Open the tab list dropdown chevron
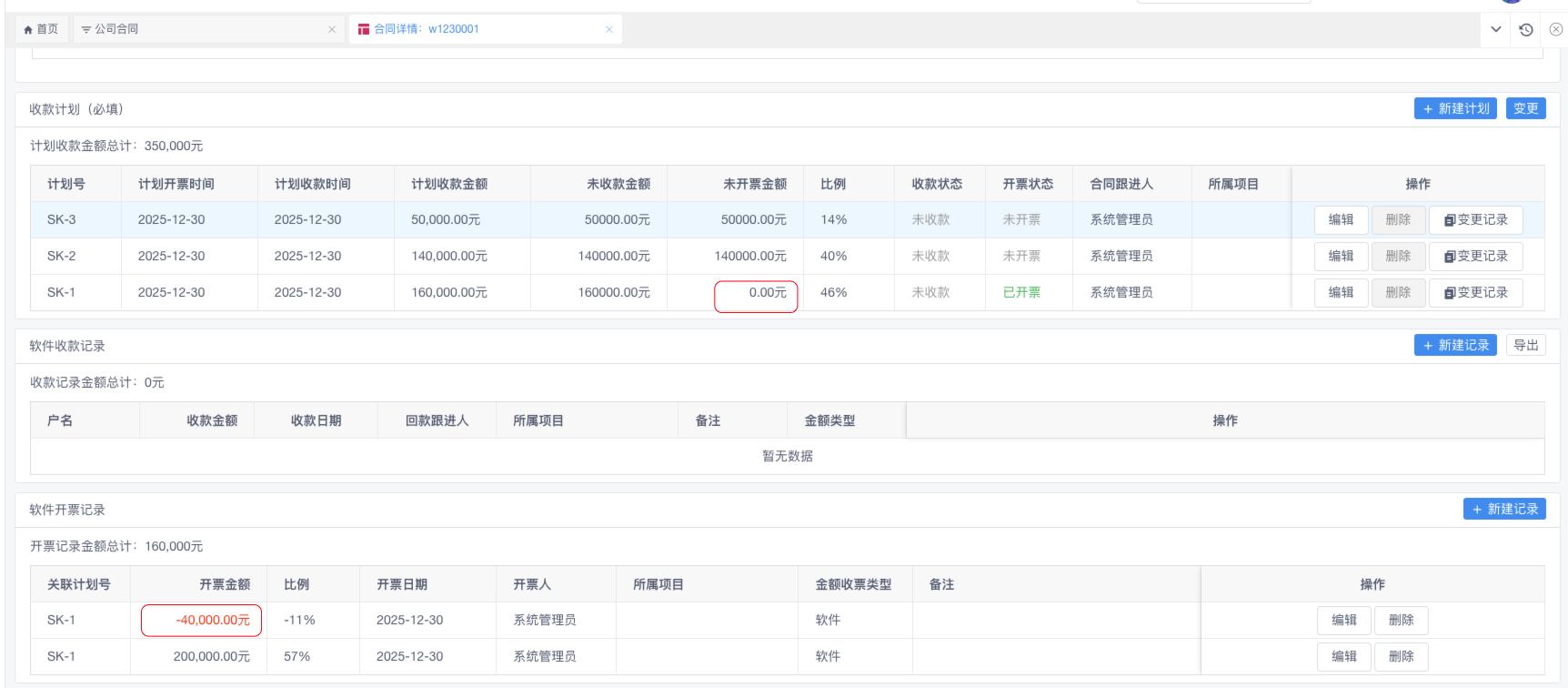Viewport: 1568px width, 688px height. tap(1496, 29)
